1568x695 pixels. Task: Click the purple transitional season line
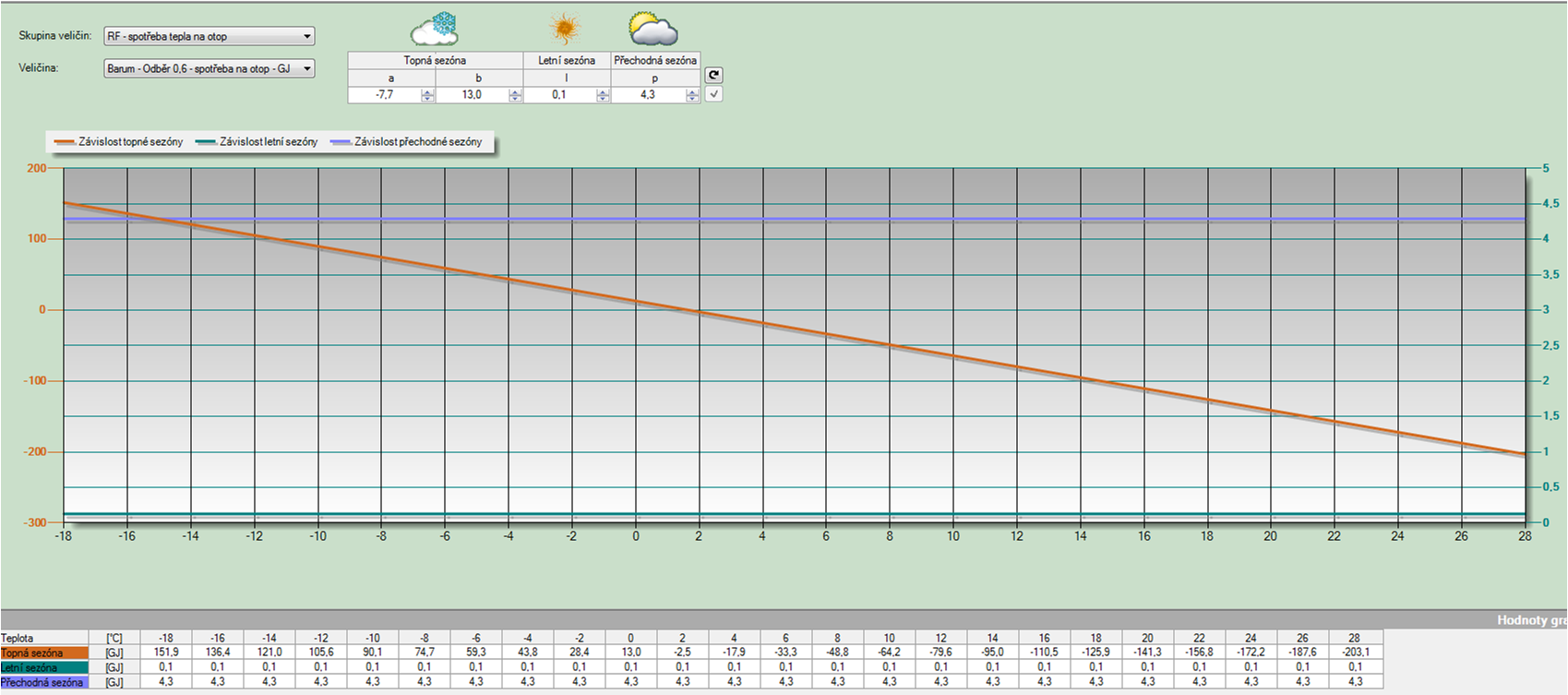[x=794, y=220]
